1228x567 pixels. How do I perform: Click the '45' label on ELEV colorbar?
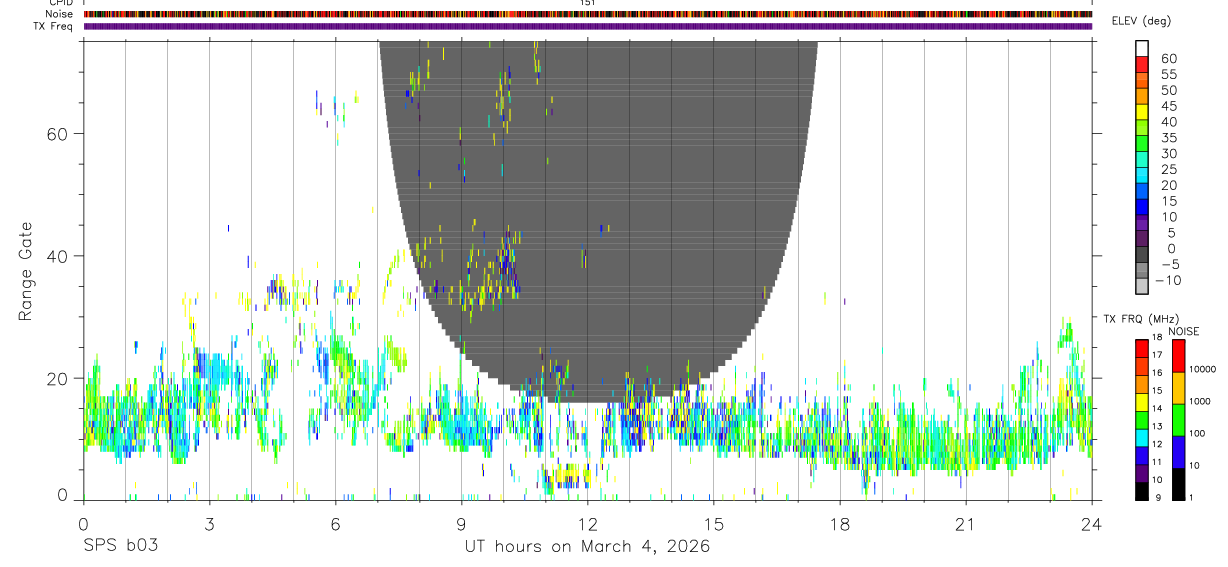tap(1168, 106)
